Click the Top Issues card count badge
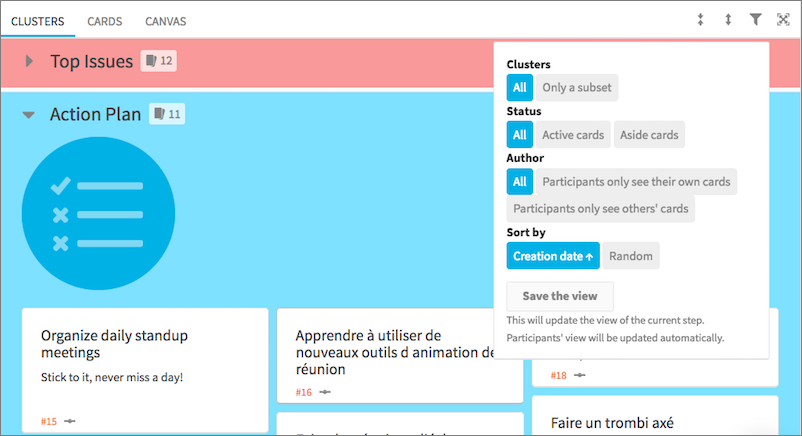 tap(159, 61)
